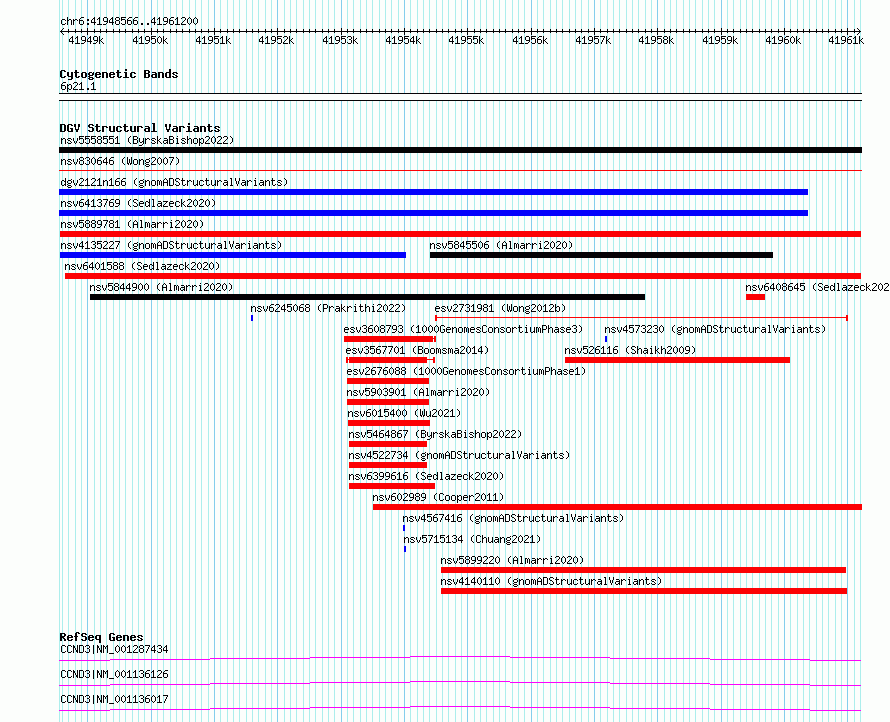This screenshot has width=890, height=722.
Task: Click the black nsv5845506 variant bar
Action: 602,255
